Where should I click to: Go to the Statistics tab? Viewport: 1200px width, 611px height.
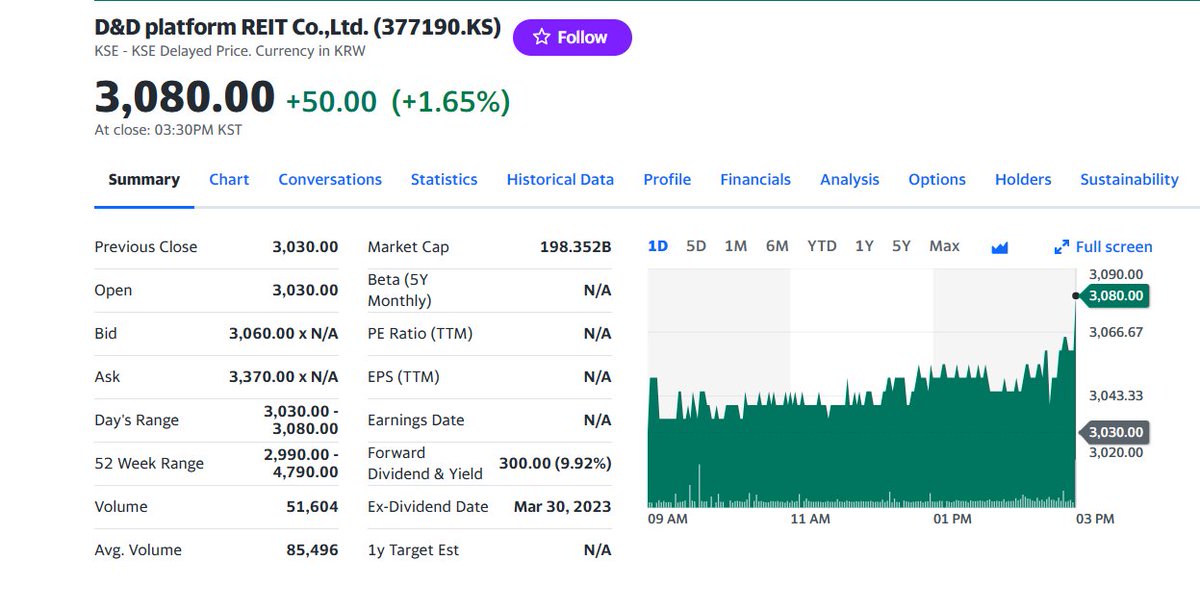(x=444, y=180)
